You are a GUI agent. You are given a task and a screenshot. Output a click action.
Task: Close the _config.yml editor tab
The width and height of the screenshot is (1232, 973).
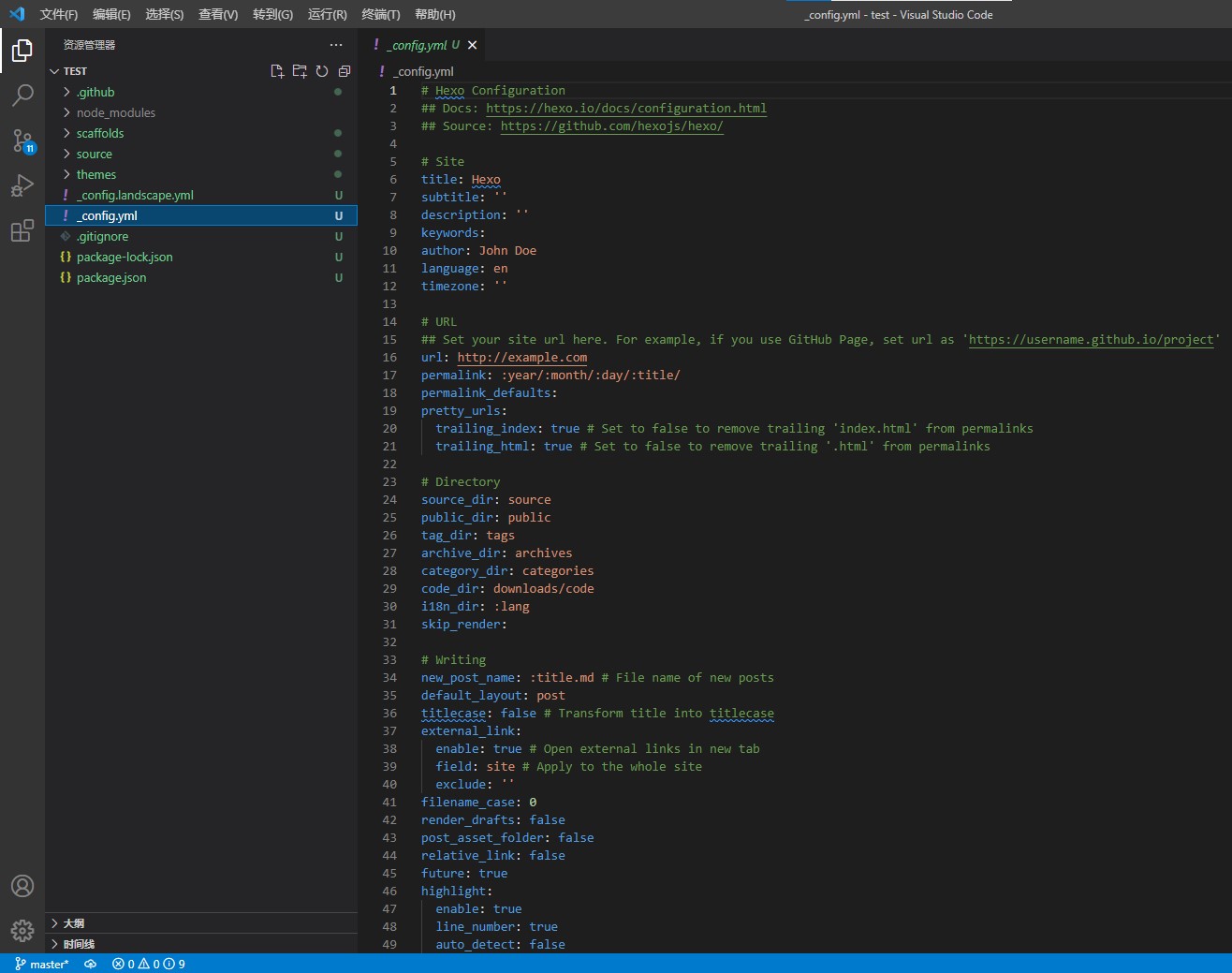point(473,45)
